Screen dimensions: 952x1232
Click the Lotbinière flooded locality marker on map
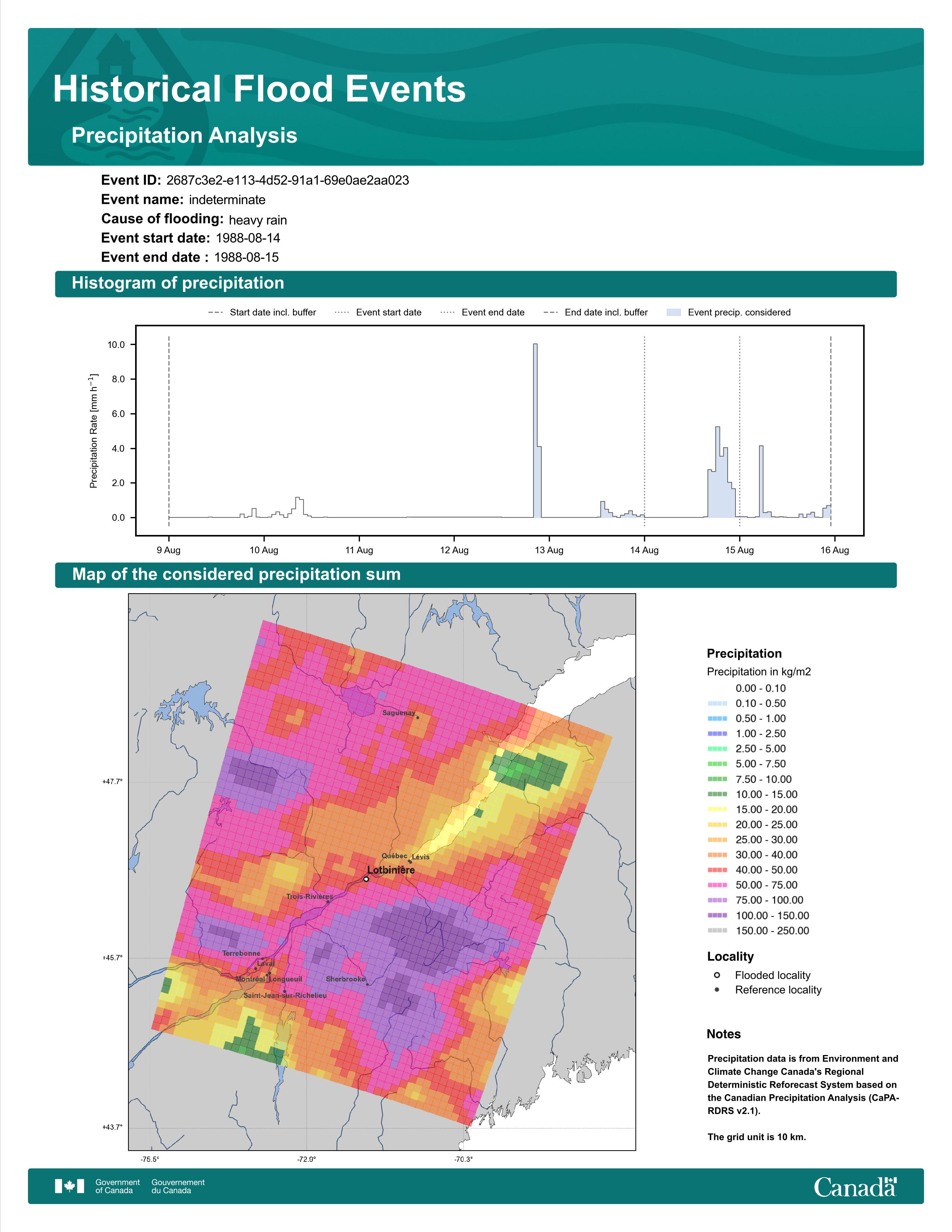click(366, 879)
